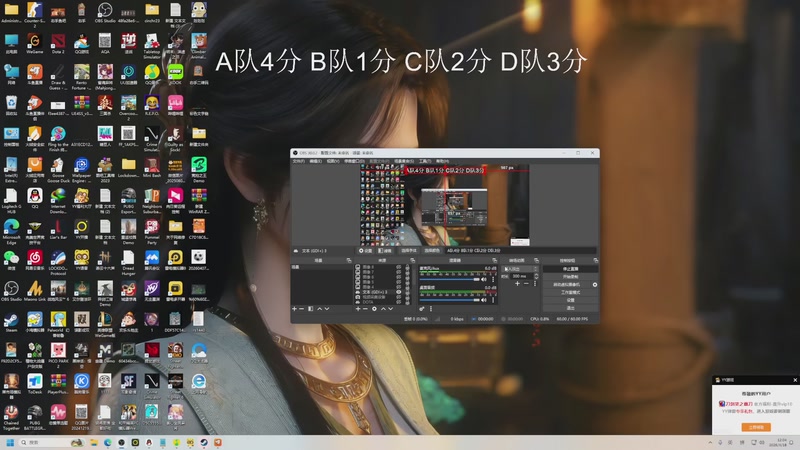Open WeGame desktop shortcut
The width and height of the screenshot is (800, 450).
pos(35,44)
